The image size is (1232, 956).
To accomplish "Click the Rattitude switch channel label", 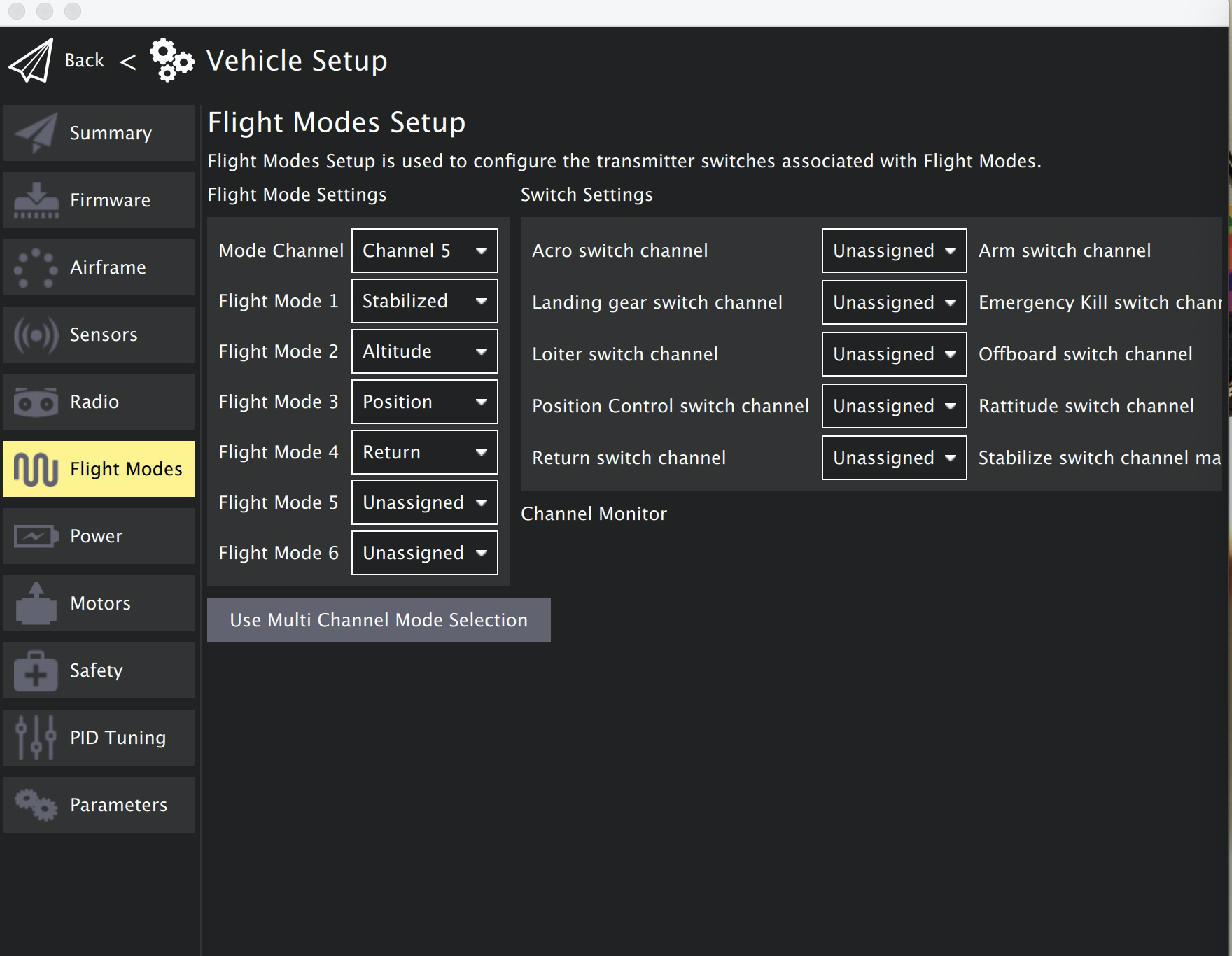I will click(x=1086, y=406).
